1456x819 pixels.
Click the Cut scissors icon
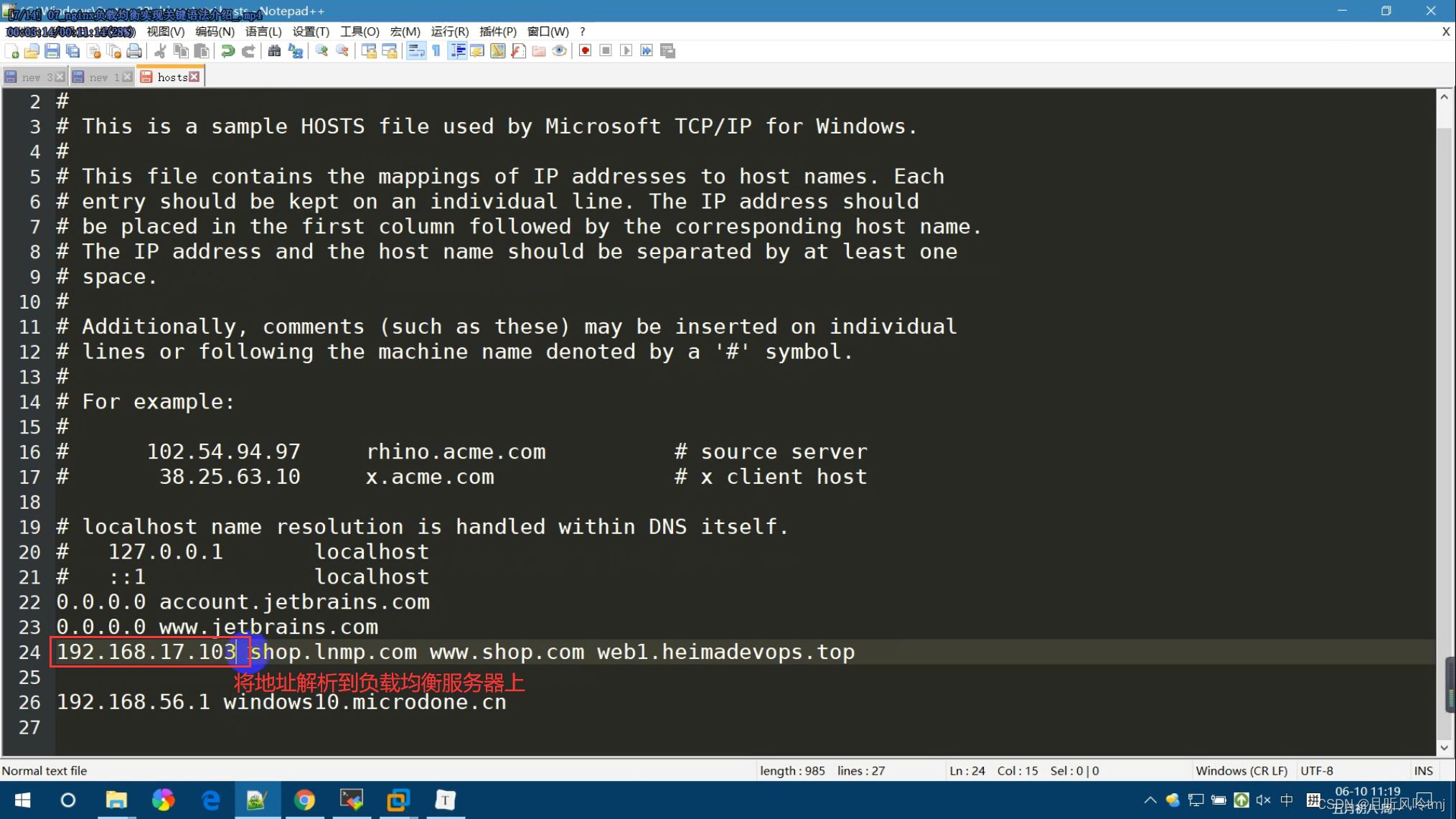tap(160, 51)
